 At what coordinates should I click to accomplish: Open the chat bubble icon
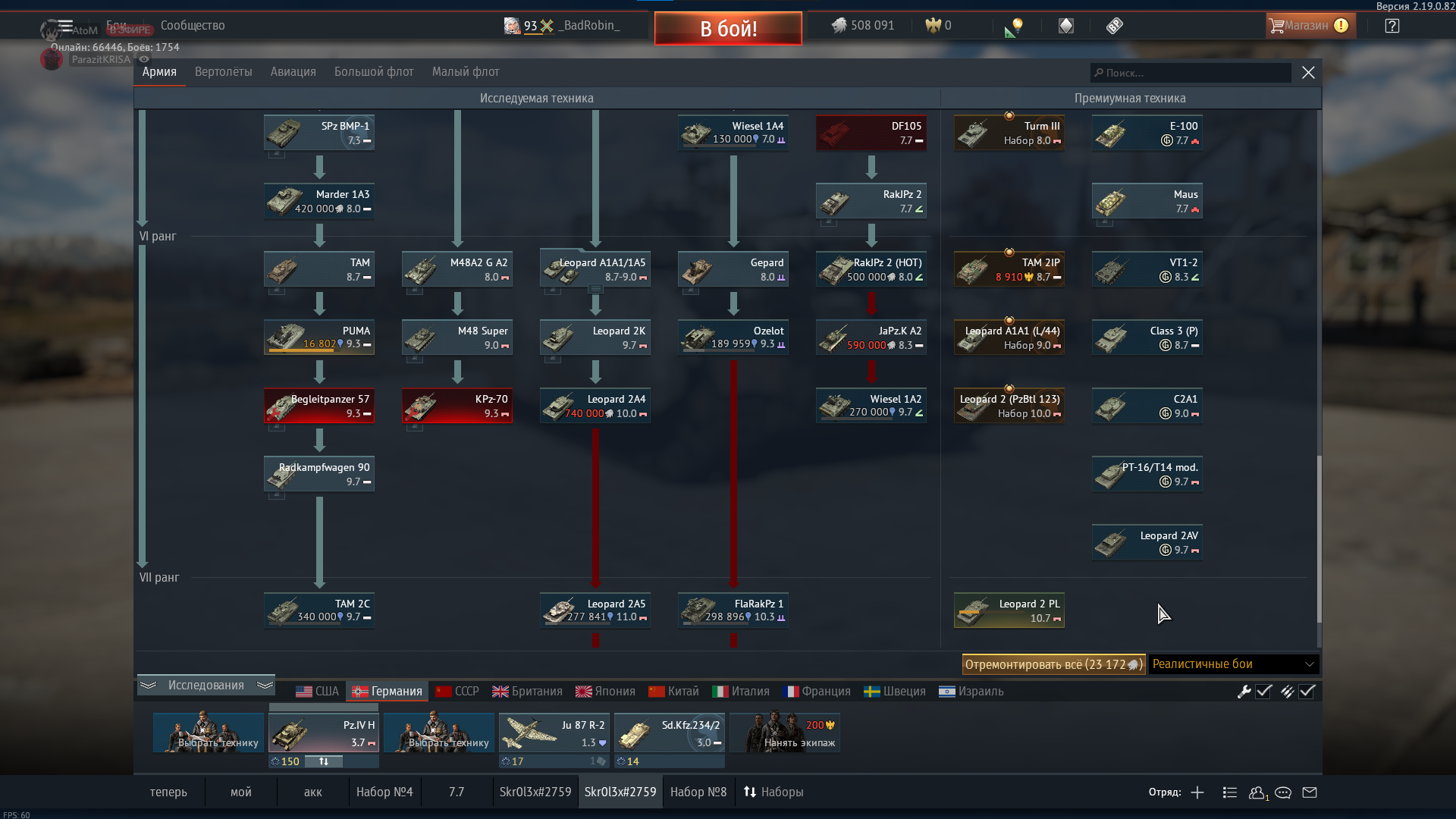[1283, 792]
